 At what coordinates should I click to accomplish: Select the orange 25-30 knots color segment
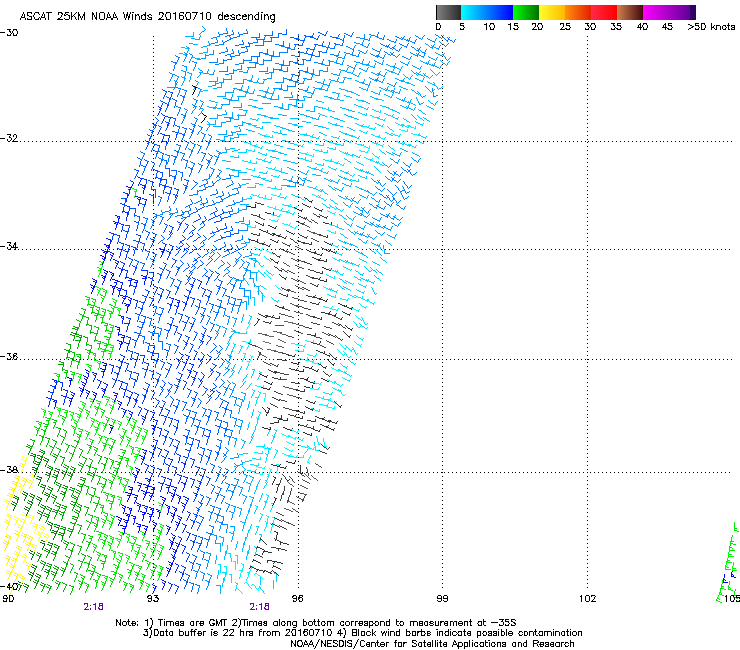coord(578,12)
